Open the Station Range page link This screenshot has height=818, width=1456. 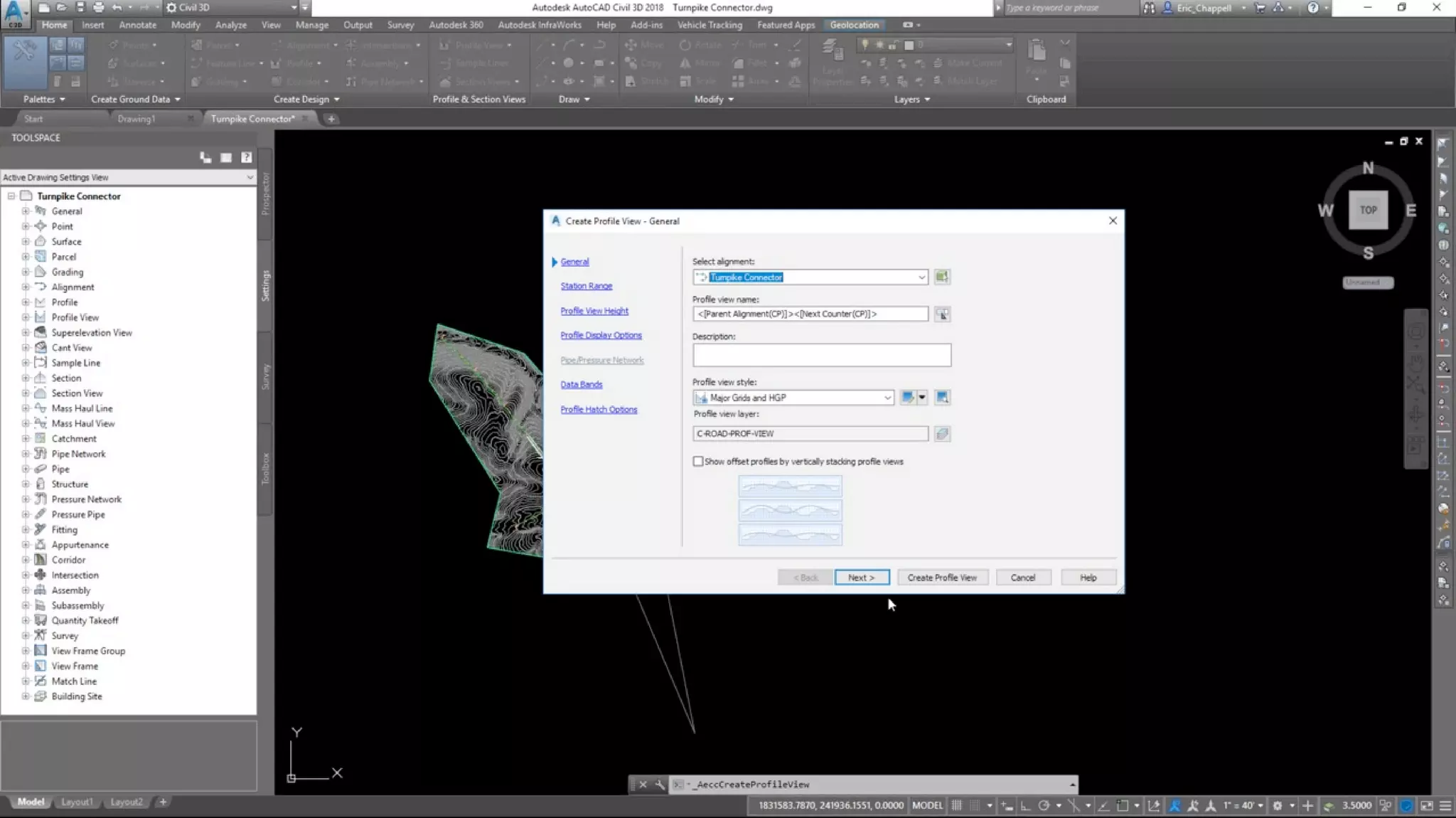586,286
